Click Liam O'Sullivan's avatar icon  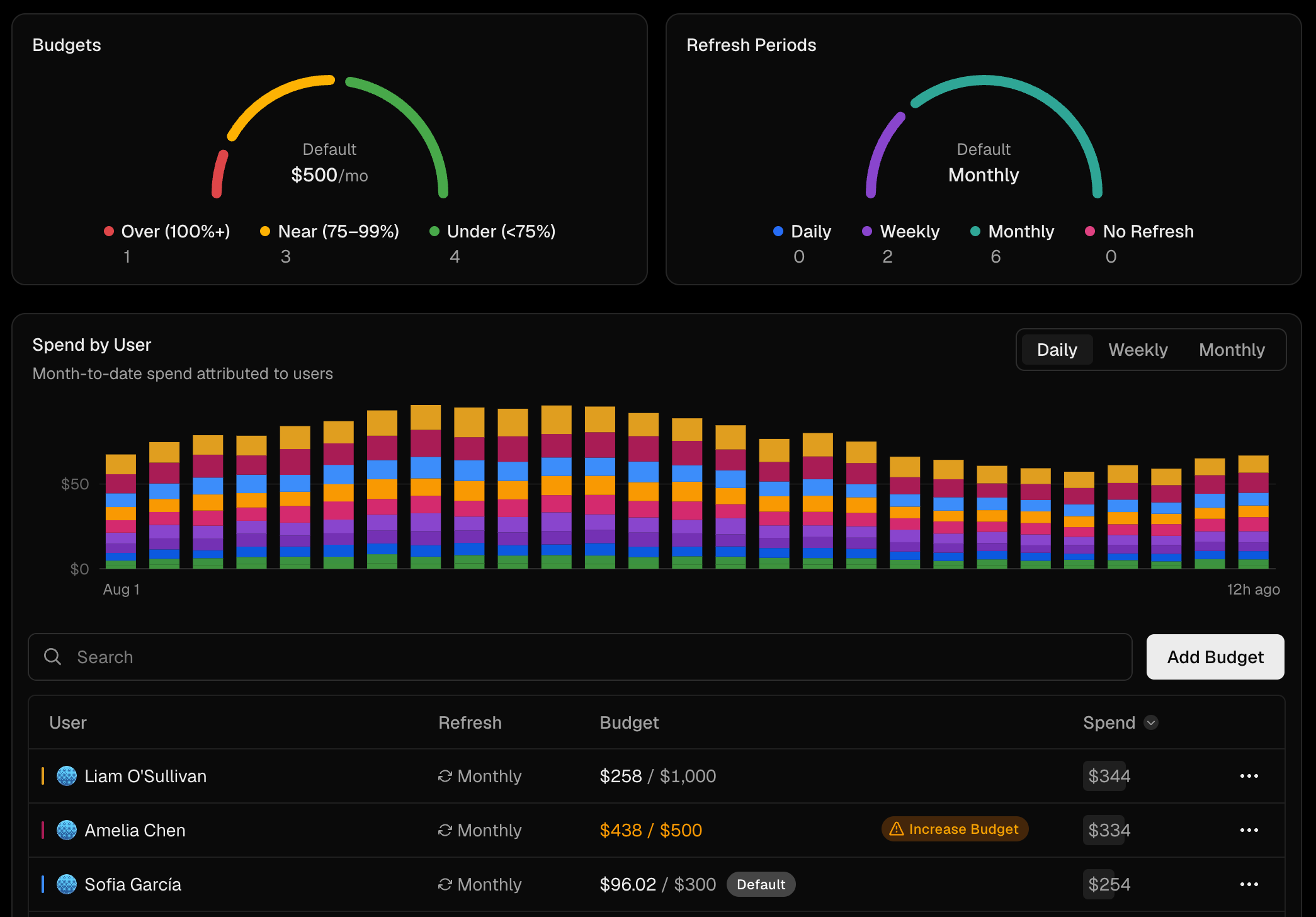click(x=67, y=776)
